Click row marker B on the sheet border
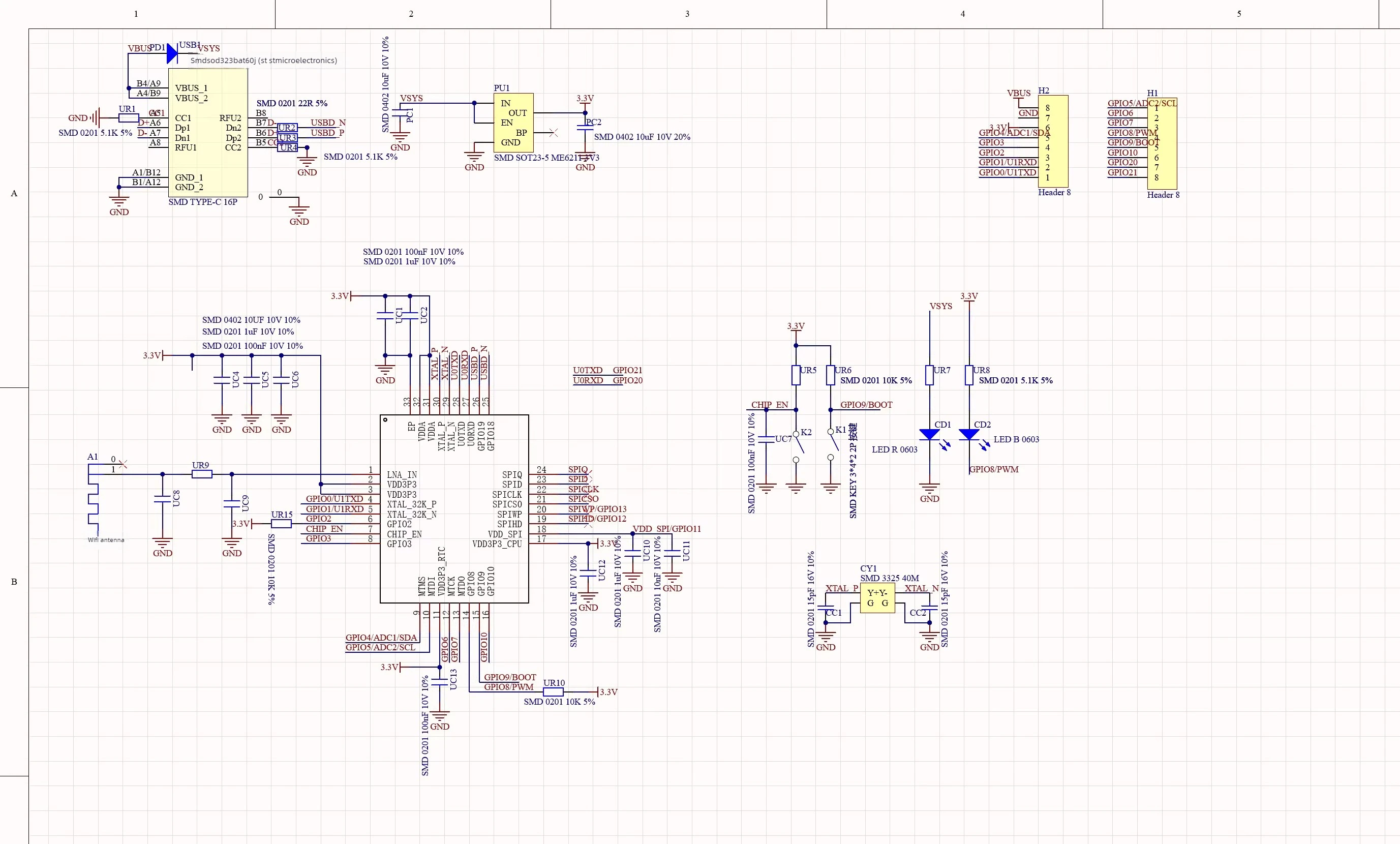The image size is (1400, 844). tap(14, 582)
